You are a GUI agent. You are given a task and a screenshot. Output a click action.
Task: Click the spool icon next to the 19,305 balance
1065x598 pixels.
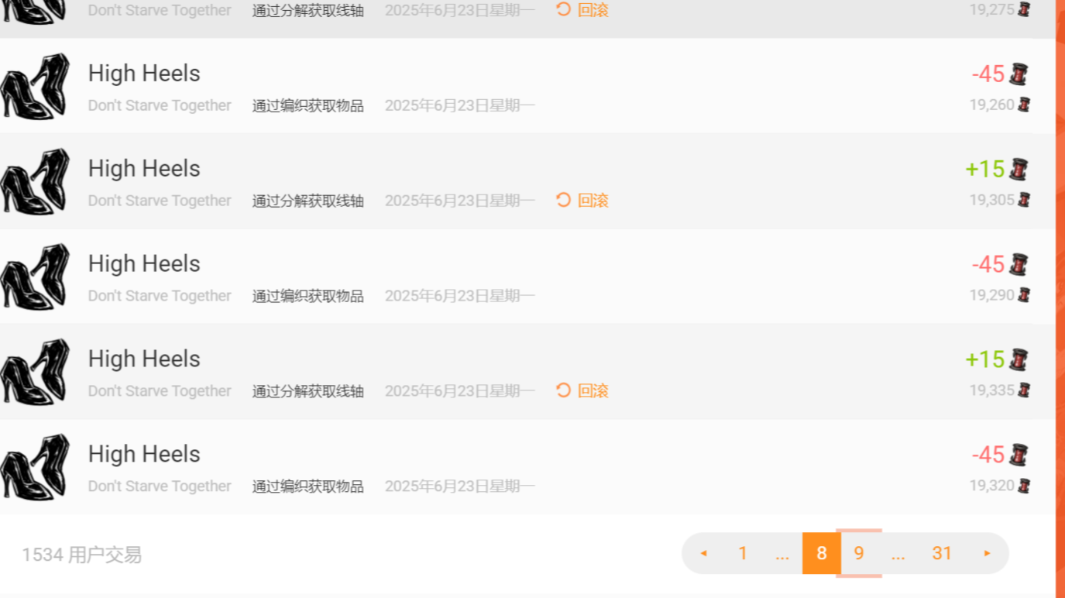coord(1024,200)
